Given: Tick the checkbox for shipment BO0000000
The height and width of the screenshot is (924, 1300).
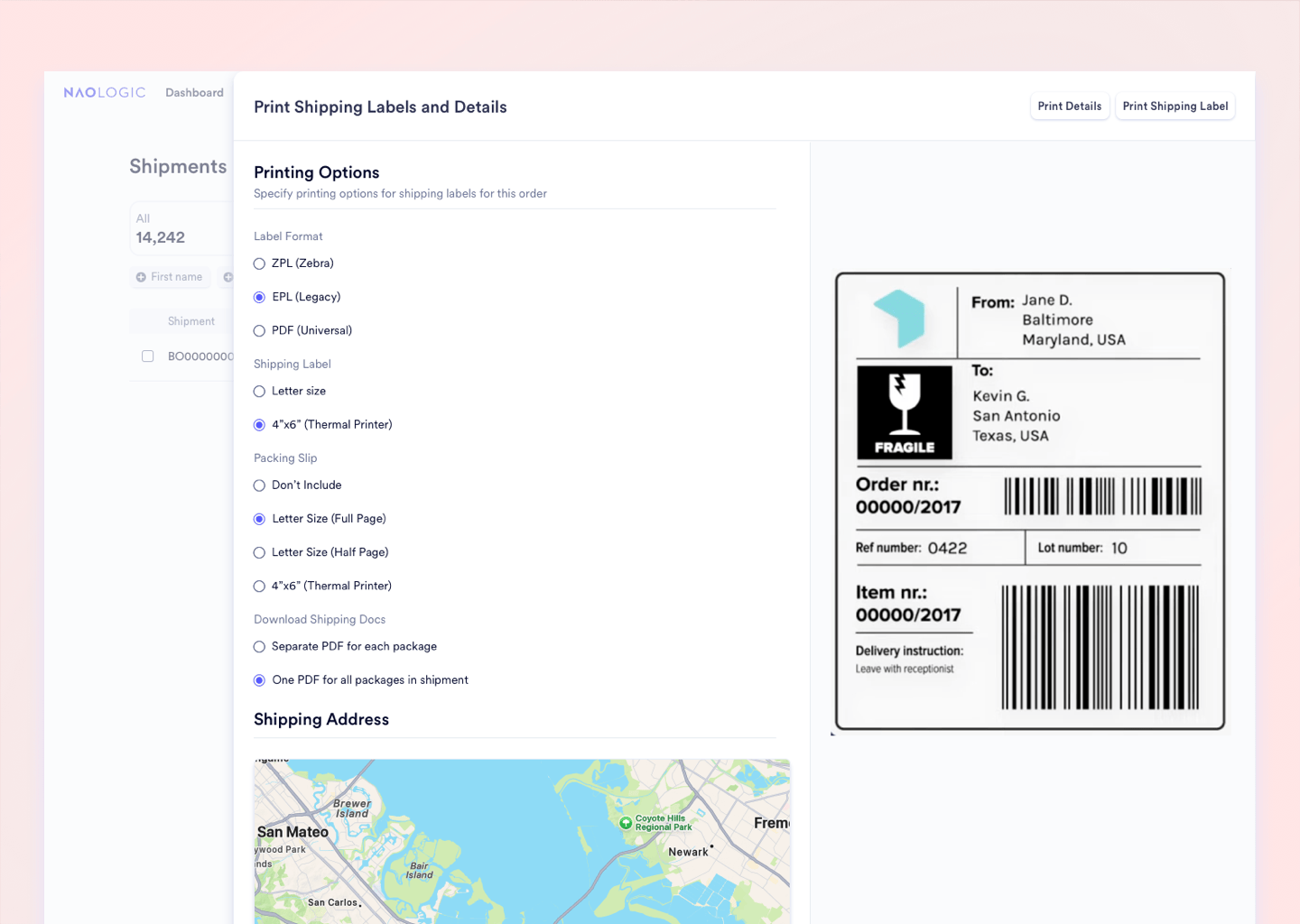Looking at the screenshot, I should (148, 356).
